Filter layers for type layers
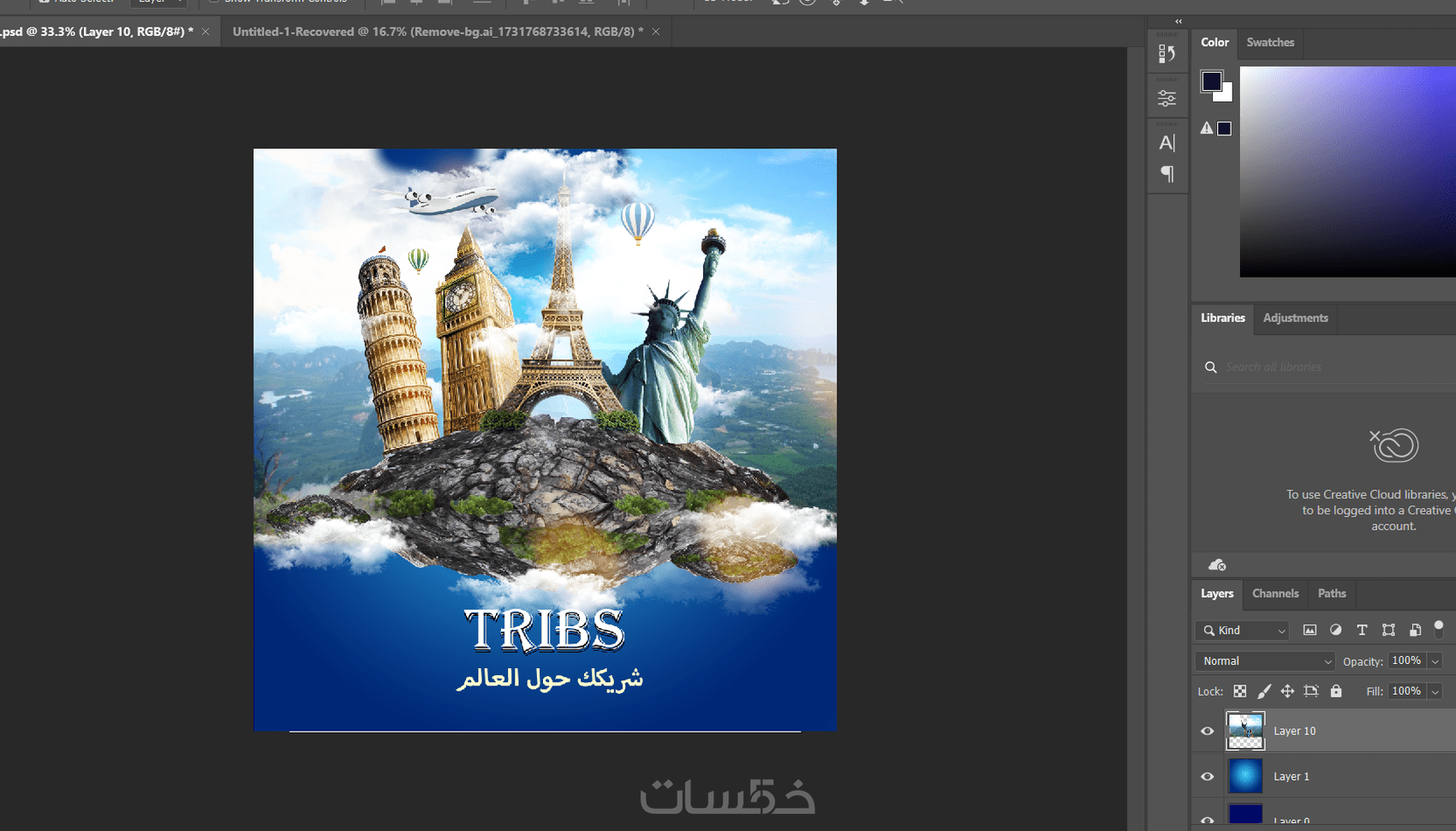1456x831 pixels. 1362,631
